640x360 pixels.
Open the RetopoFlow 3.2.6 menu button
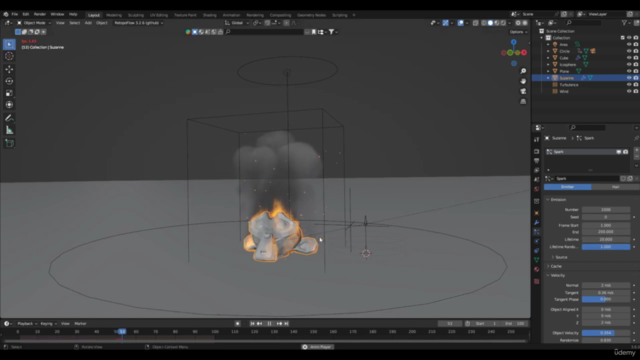point(138,23)
